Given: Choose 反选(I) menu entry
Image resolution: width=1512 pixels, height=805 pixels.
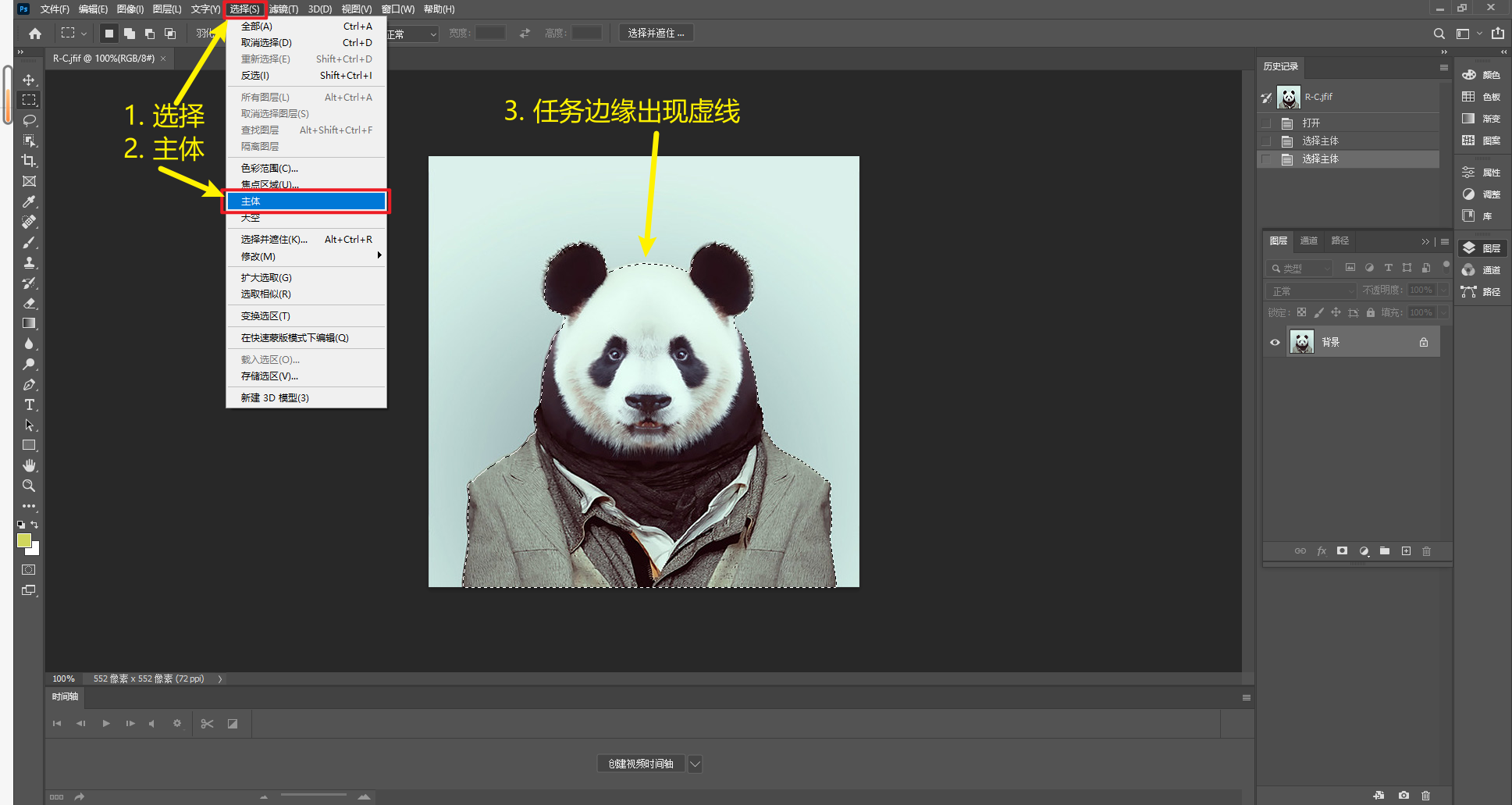Looking at the screenshot, I should (306, 76).
